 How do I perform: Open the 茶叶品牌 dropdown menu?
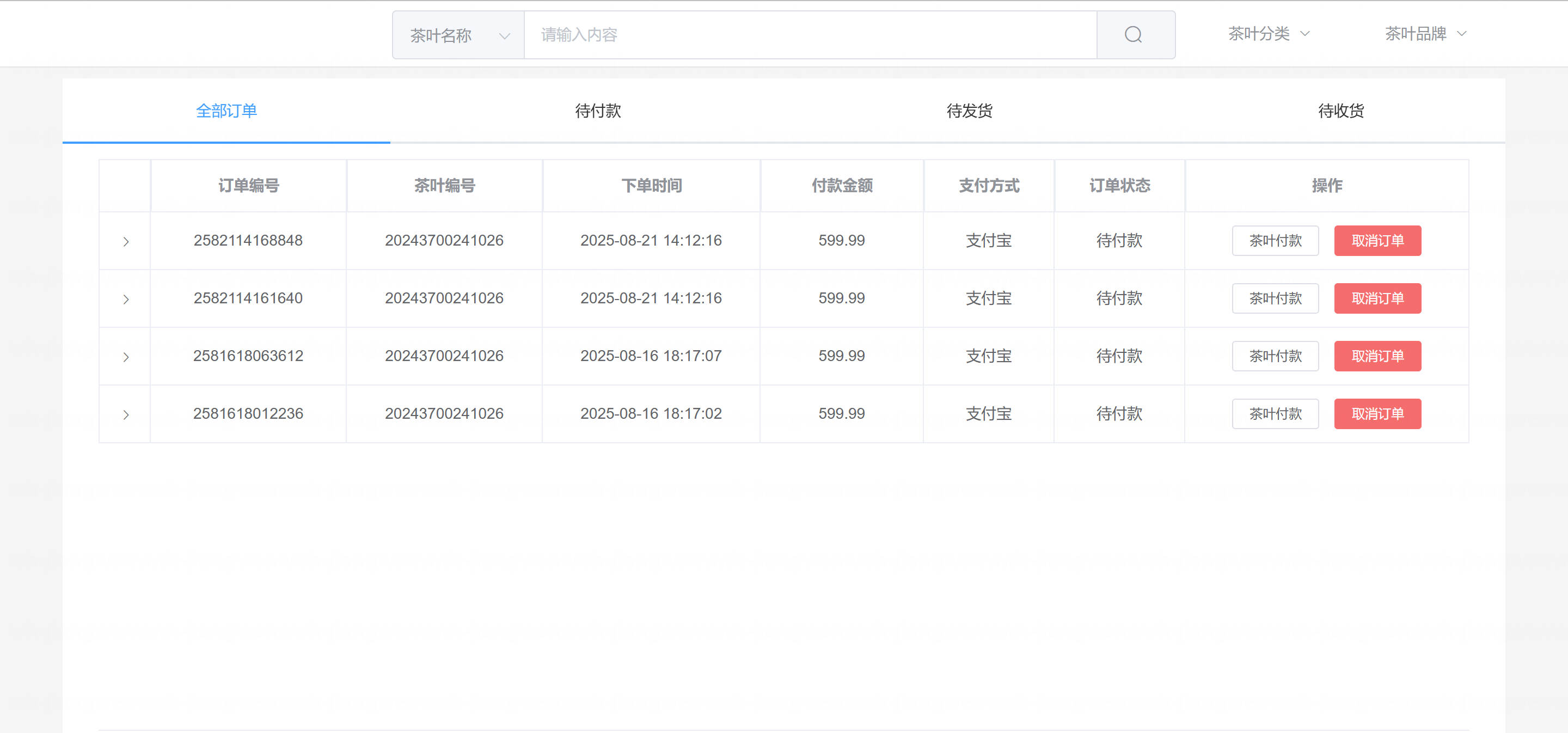tap(1425, 33)
